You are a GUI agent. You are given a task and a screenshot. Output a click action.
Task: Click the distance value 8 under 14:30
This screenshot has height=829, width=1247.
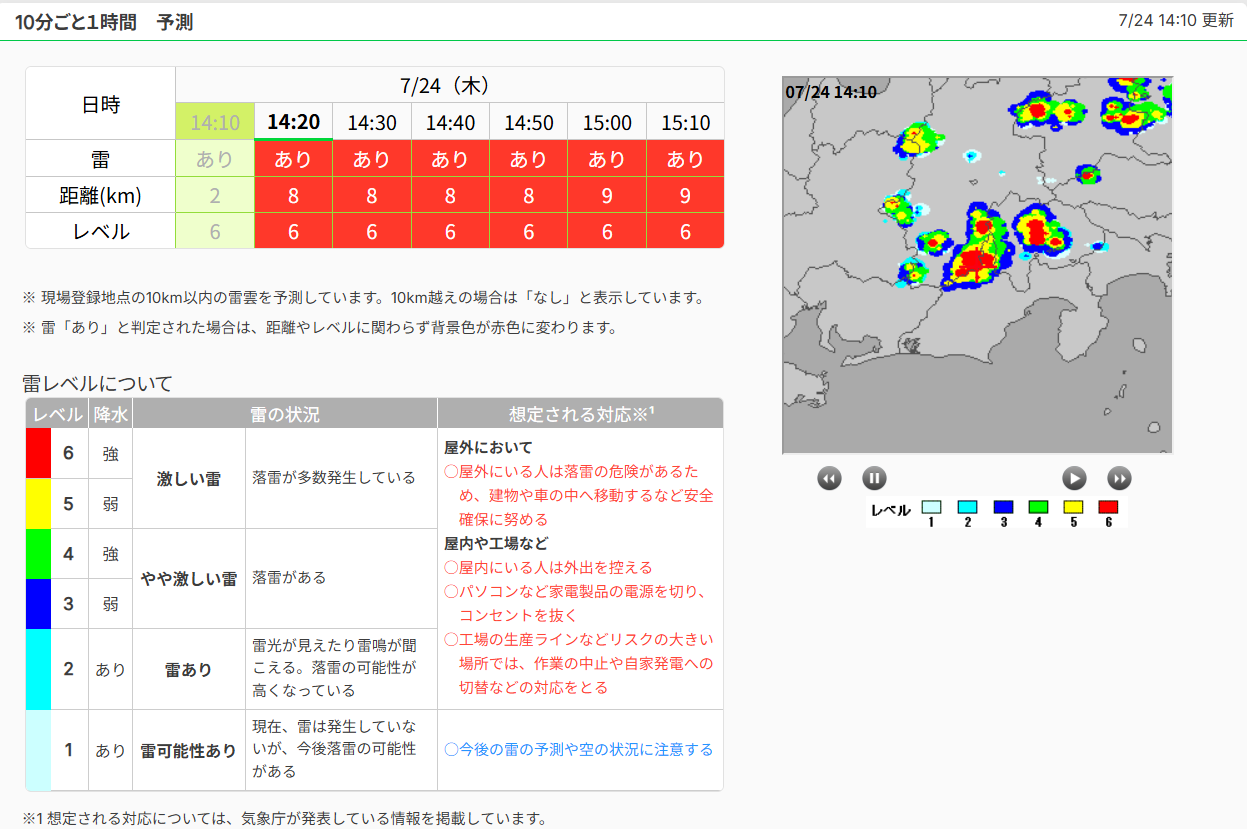click(x=372, y=196)
